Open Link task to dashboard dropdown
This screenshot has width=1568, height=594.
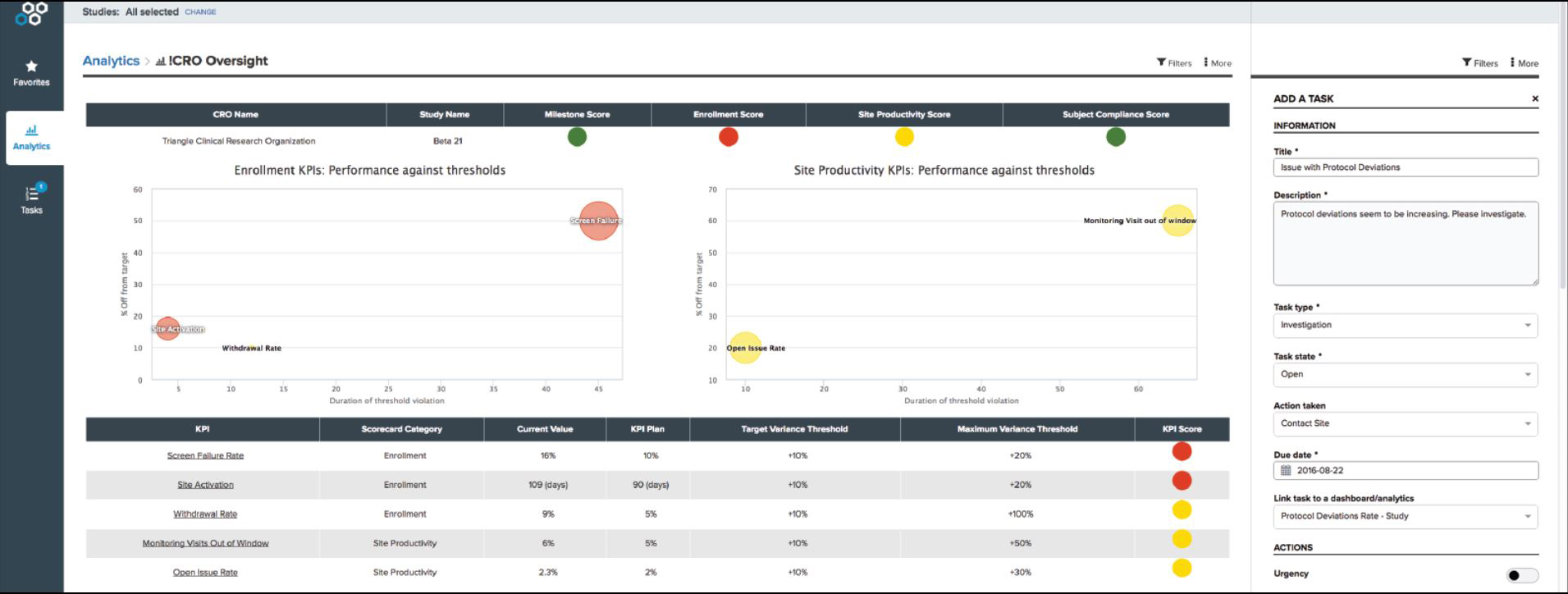pos(1527,517)
